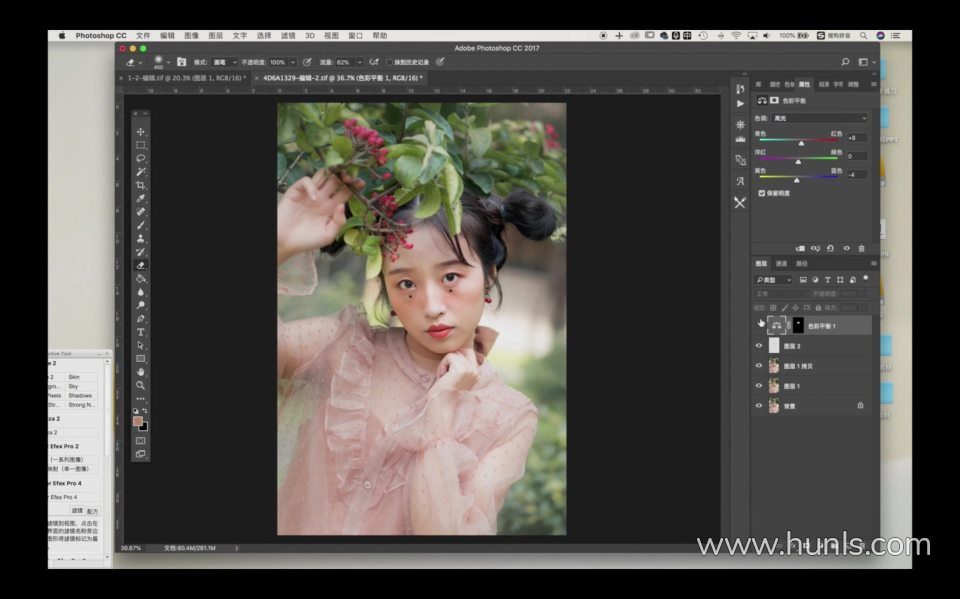The width and height of the screenshot is (960, 599).
Task: Click clip to layer icon in Properties
Action: click(800, 249)
